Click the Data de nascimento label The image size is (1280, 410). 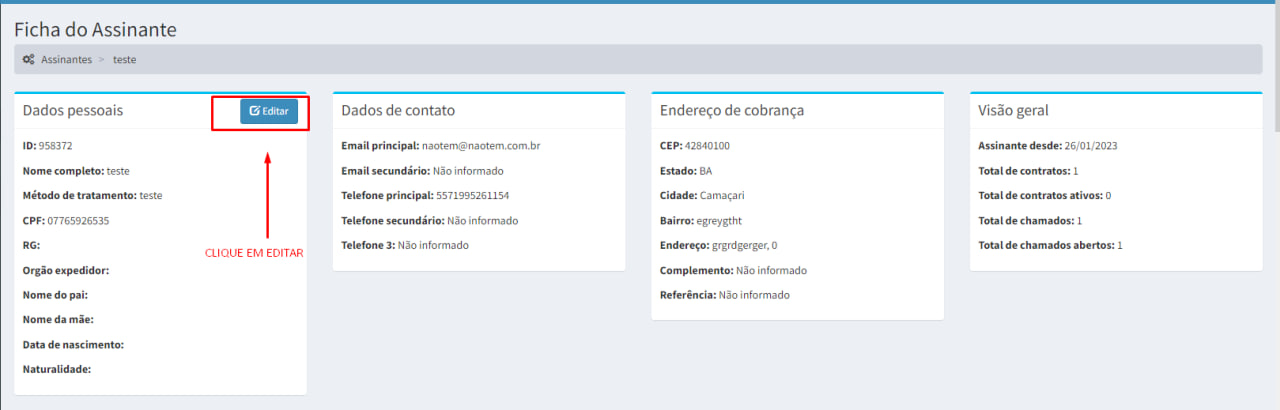click(x=73, y=345)
